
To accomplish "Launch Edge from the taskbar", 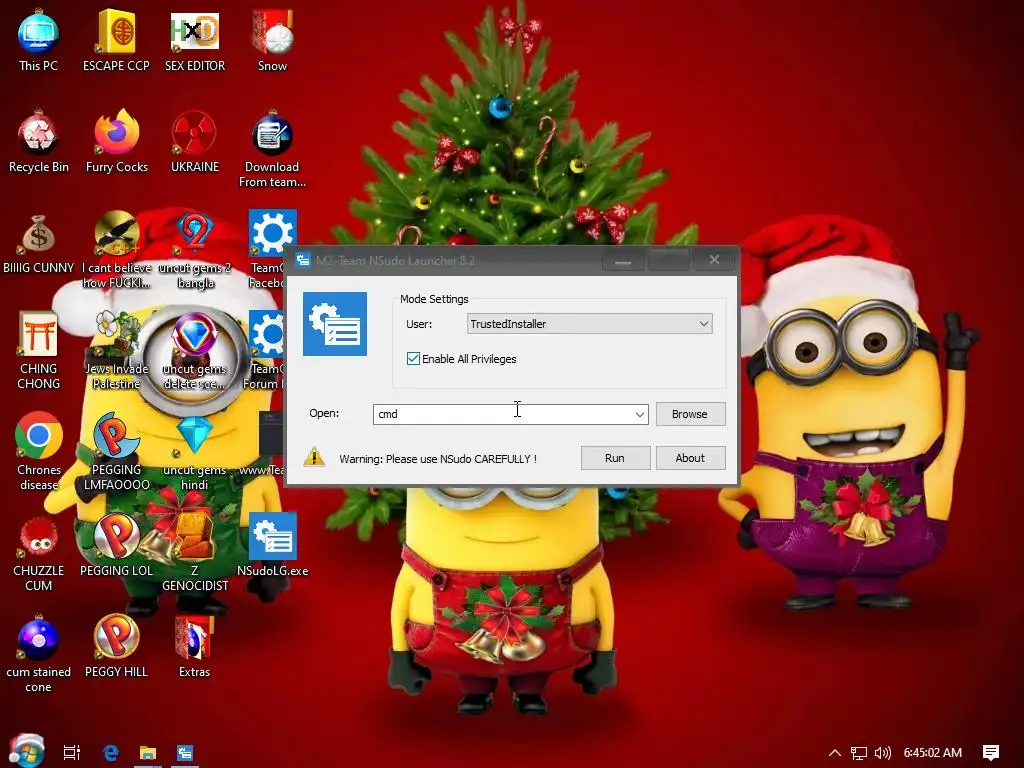I will click(111, 753).
